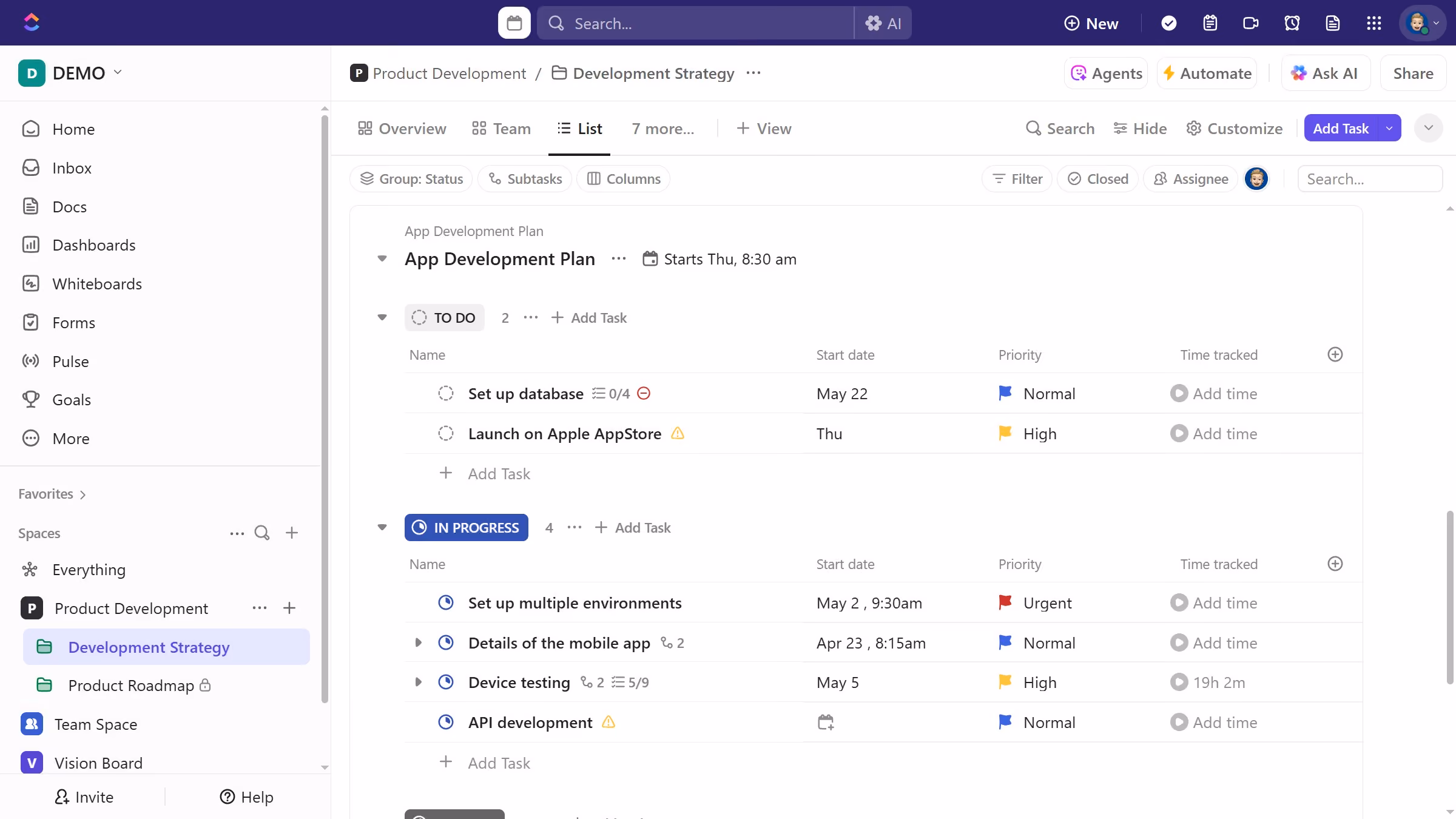Click the ClickUp logo

coord(32,22)
